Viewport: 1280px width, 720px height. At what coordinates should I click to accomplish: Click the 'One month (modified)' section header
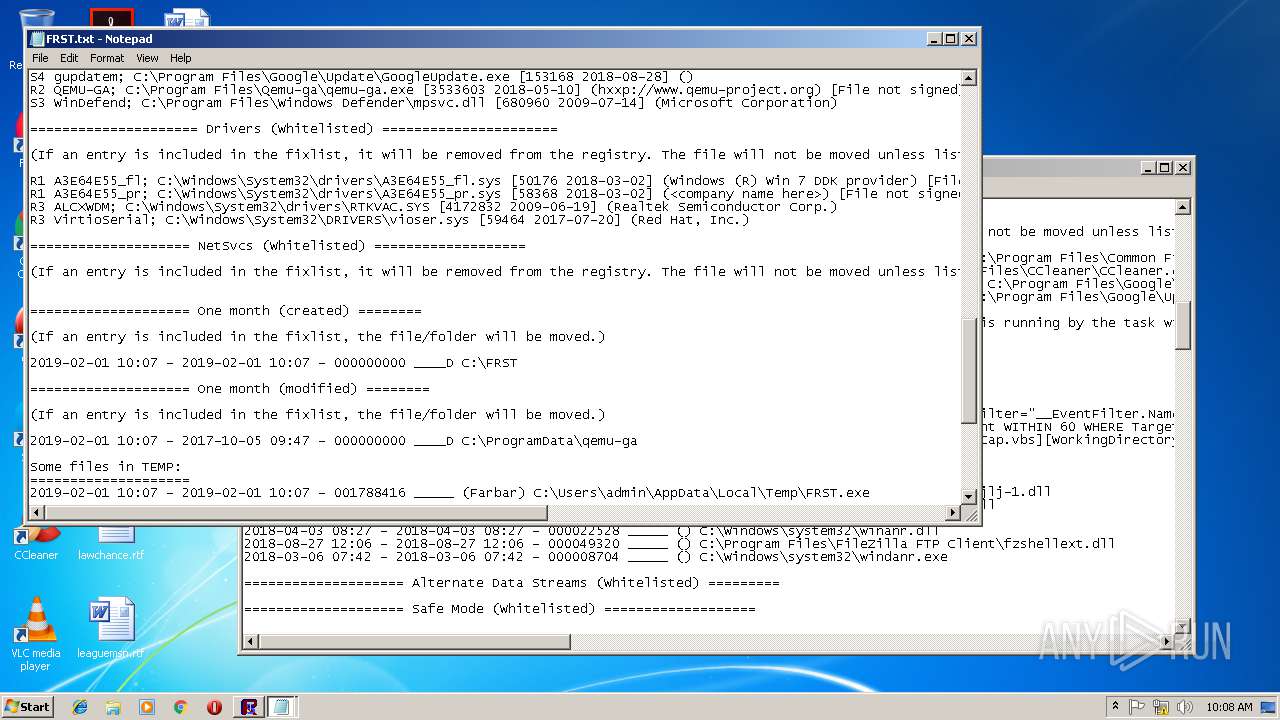[x=229, y=388]
